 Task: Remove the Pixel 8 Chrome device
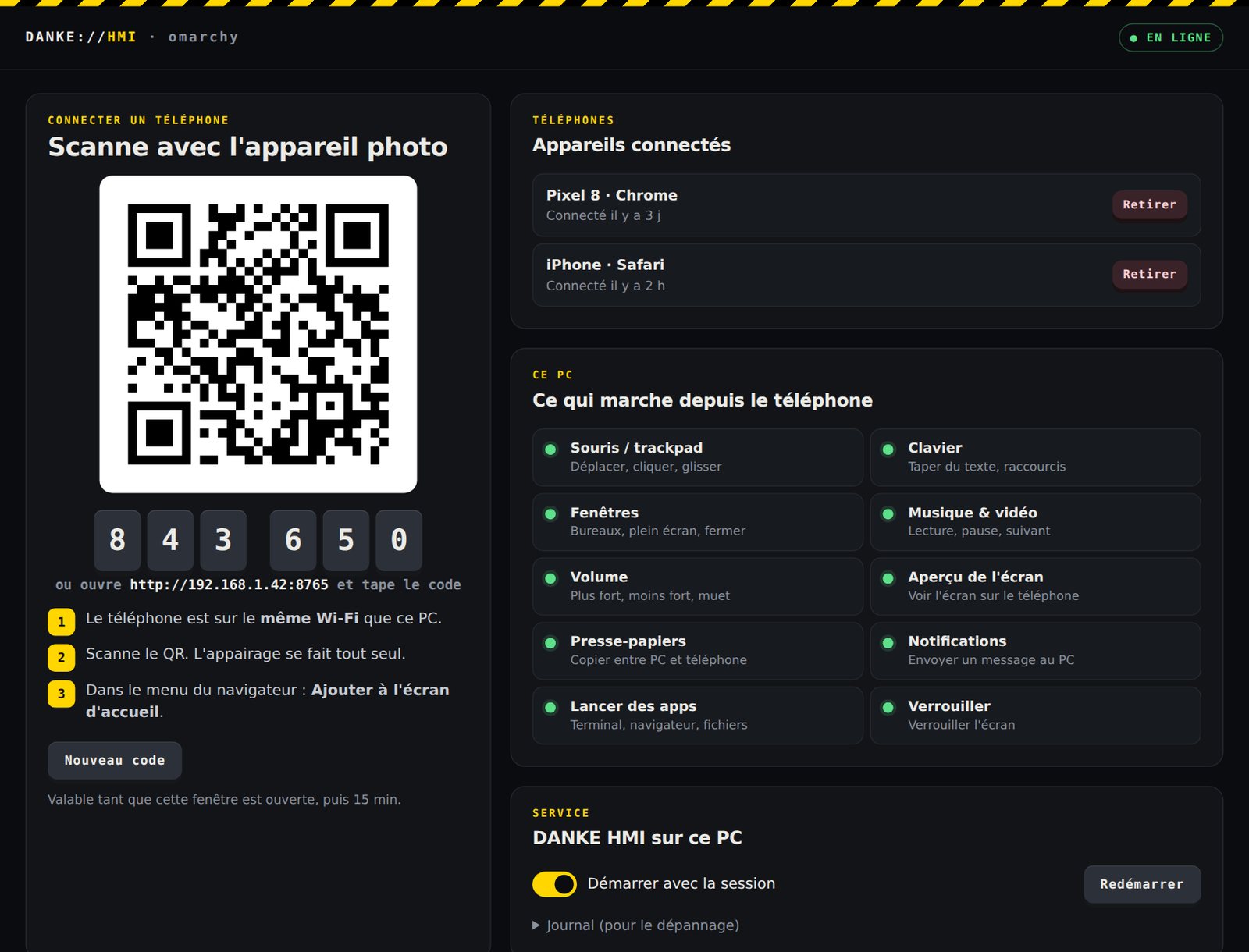click(1149, 204)
